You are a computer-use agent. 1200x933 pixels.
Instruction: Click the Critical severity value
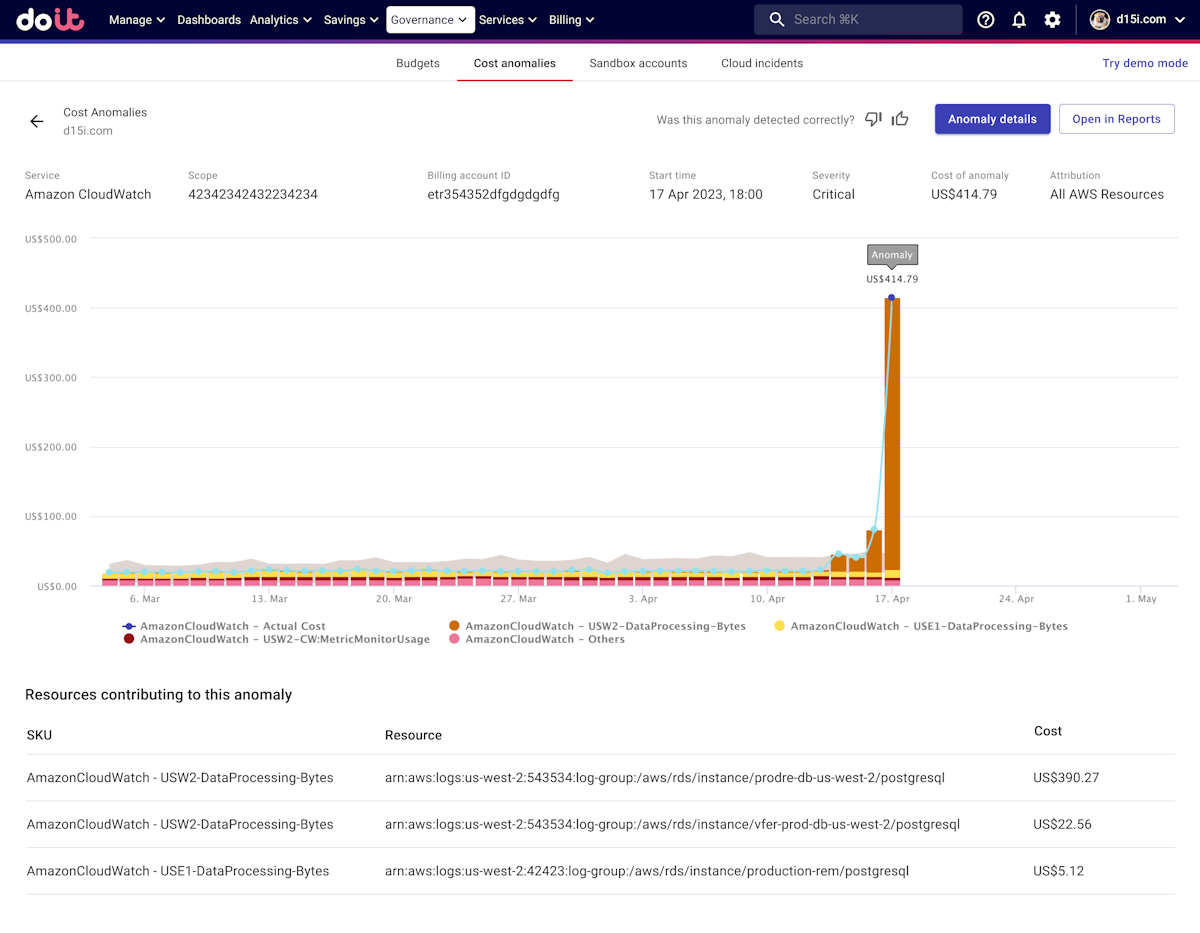tap(833, 194)
